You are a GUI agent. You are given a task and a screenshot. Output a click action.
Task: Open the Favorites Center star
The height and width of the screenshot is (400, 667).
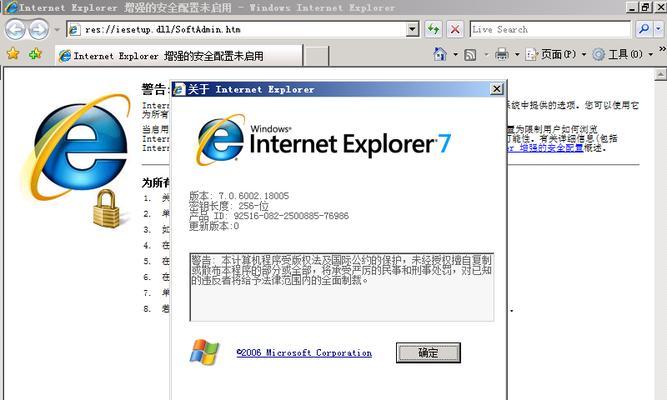(13, 54)
